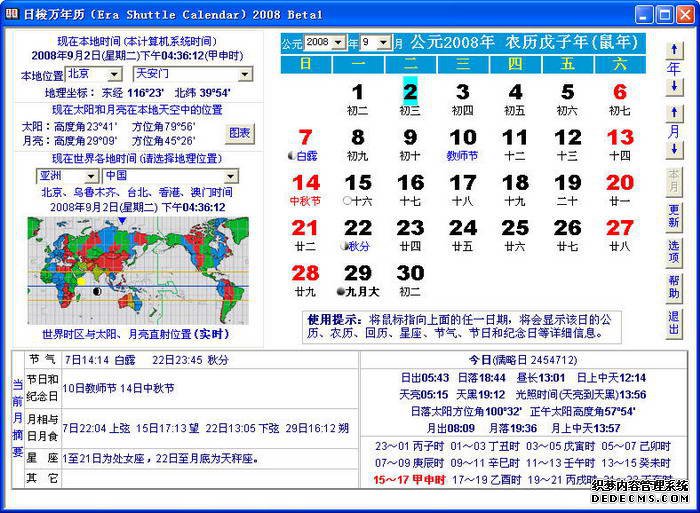Select date 12 十三
This screenshot has width=700, height=513.
(567, 145)
